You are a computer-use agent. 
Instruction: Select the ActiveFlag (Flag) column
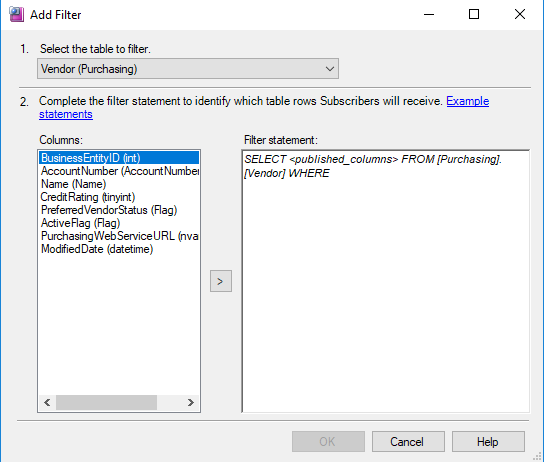[x=119, y=223]
